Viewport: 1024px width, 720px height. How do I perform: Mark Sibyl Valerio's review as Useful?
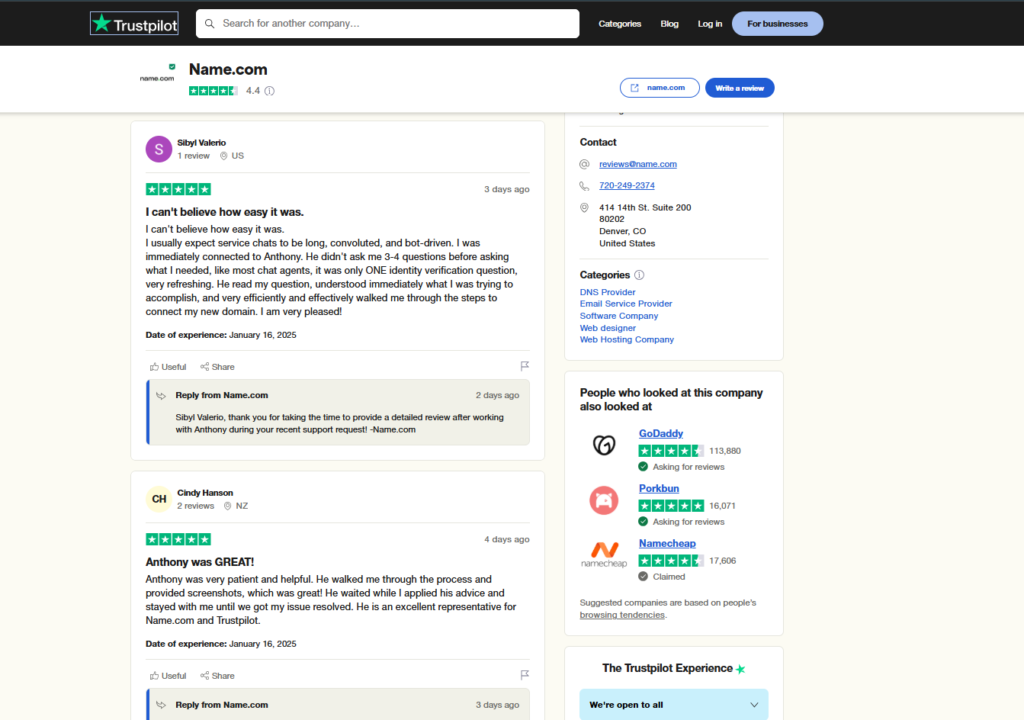pyautogui.click(x=168, y=367)
